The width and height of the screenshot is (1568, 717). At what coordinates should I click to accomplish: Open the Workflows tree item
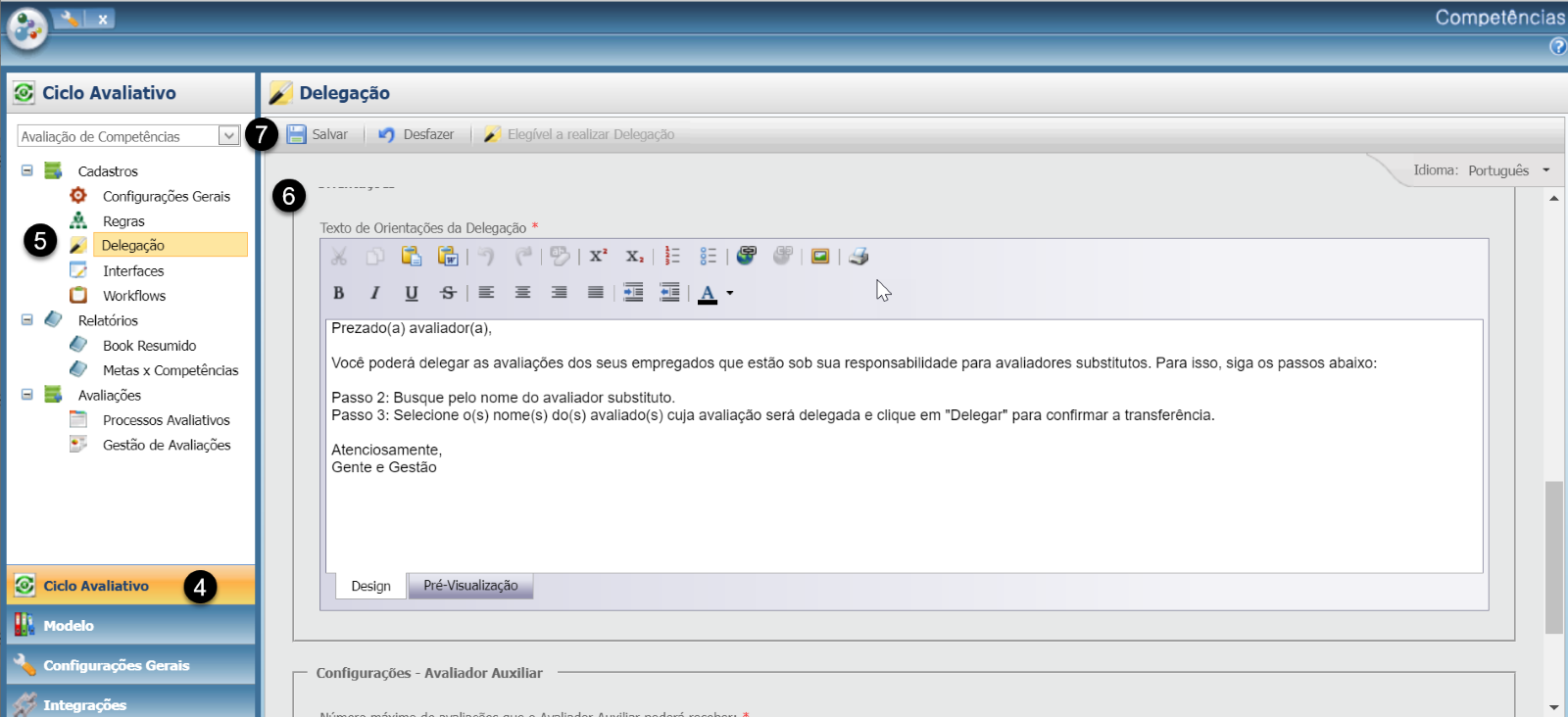[x=134, y=296]
